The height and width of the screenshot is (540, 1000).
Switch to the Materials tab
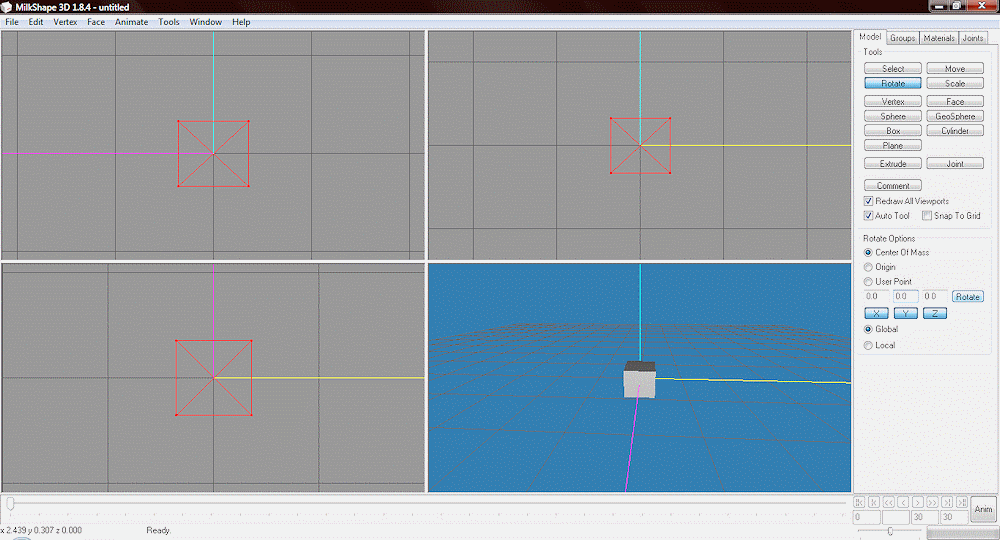click(939, 38)
